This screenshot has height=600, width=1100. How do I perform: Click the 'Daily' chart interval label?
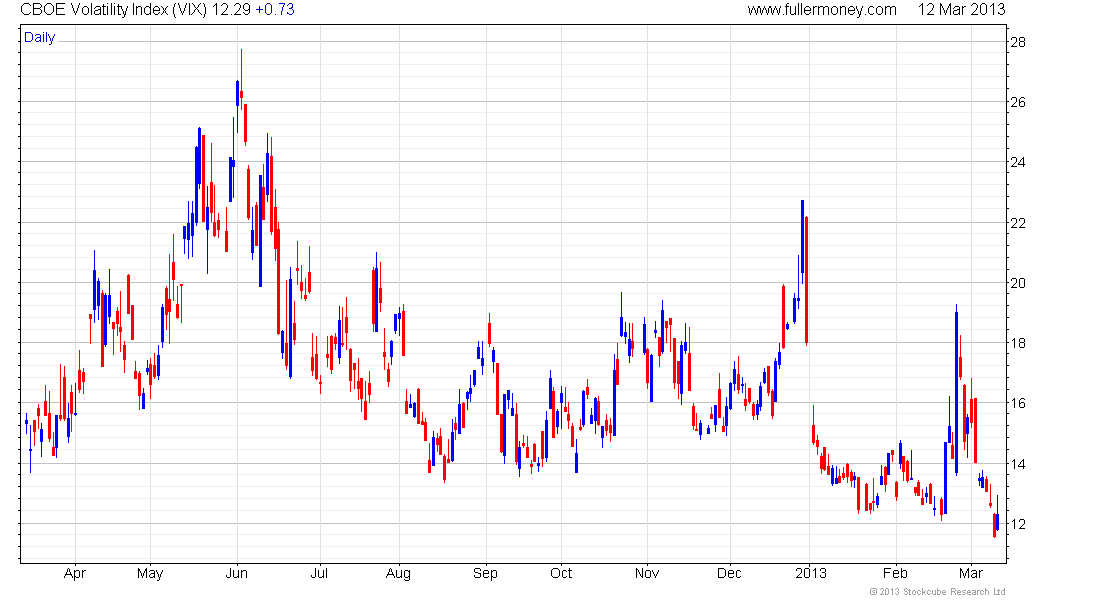click(x=39, y=37)
